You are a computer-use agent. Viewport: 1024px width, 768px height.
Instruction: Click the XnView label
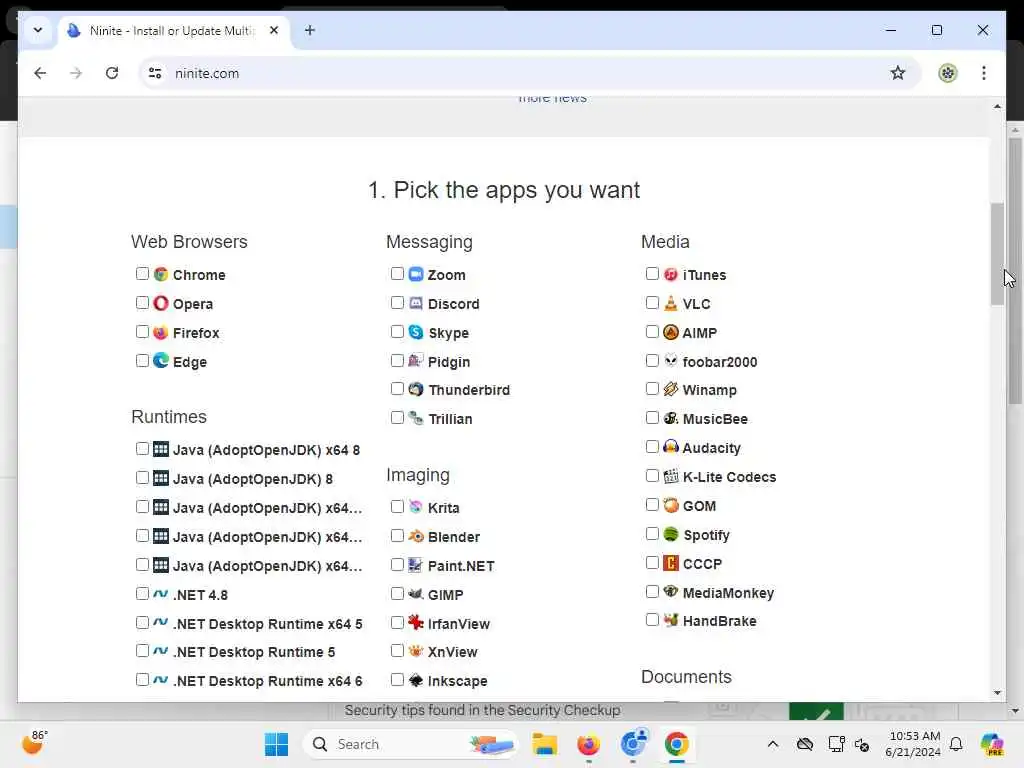pos(453,652)
